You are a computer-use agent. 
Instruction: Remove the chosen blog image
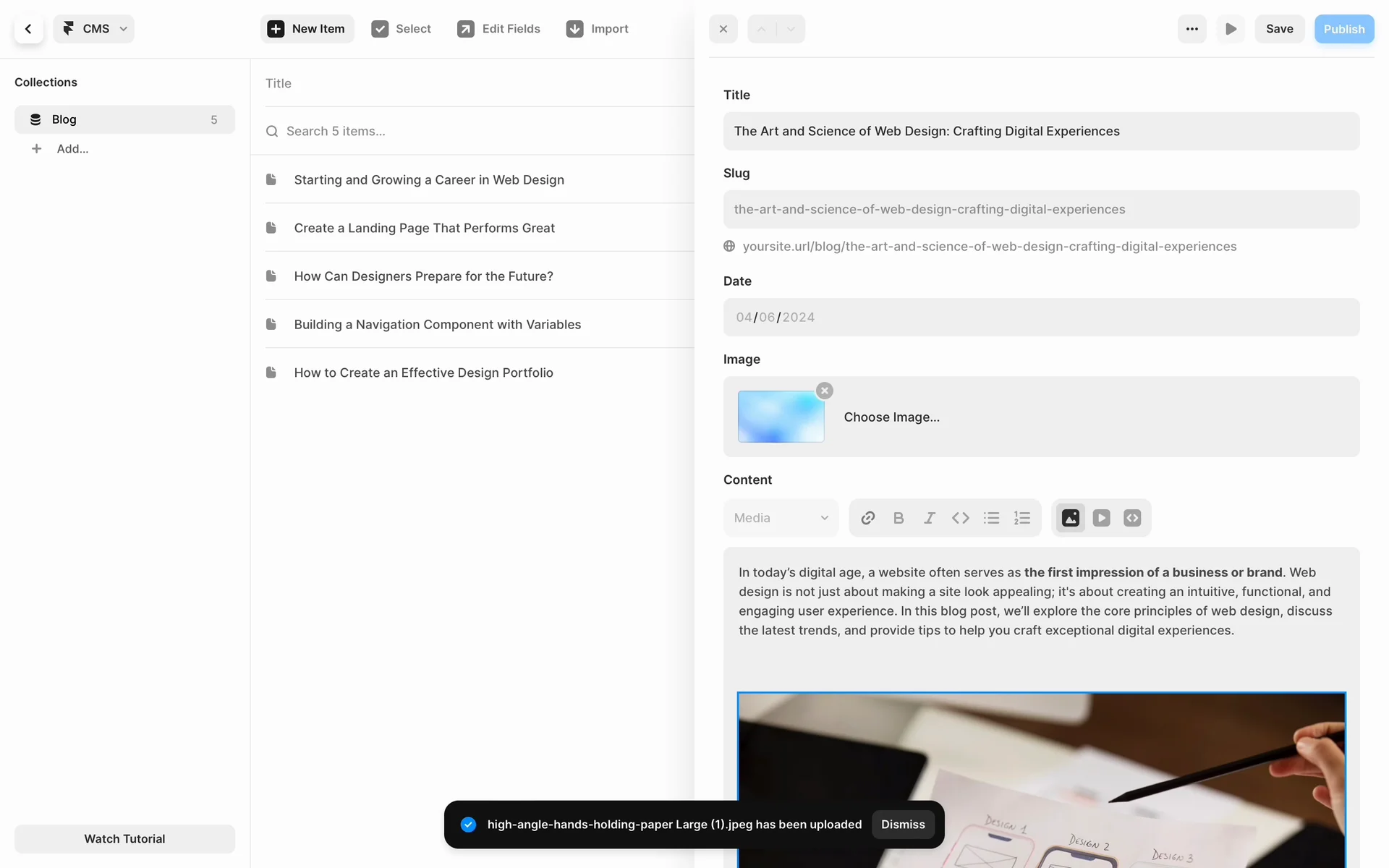click(825, 391)
